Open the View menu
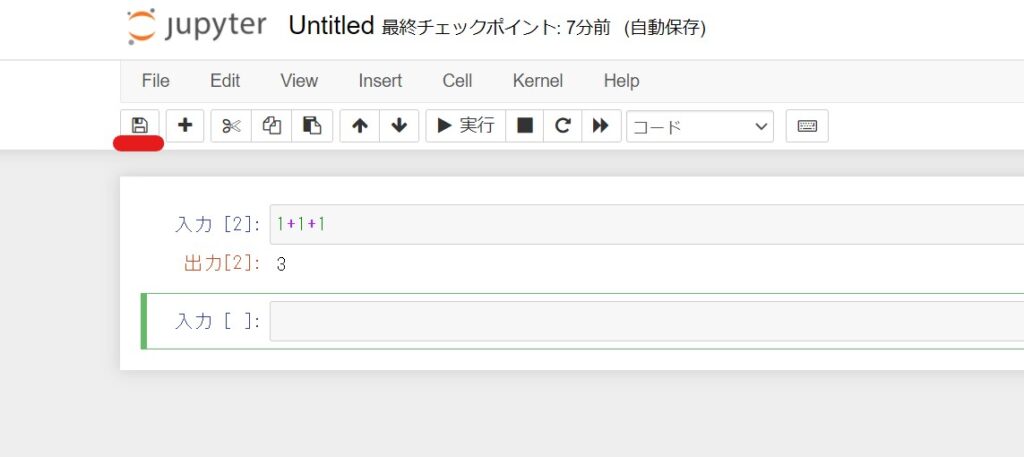 299,81
